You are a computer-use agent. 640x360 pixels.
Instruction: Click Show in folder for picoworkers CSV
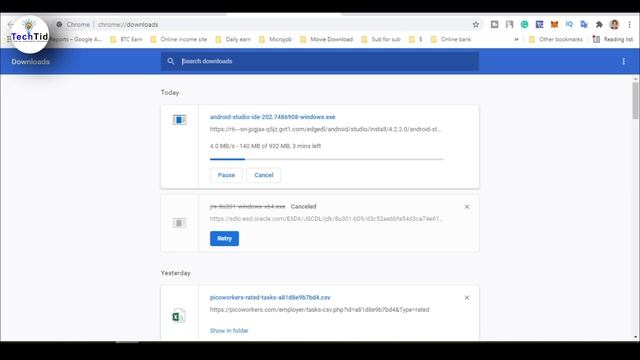pyautogui.click(x=229, y=331)
